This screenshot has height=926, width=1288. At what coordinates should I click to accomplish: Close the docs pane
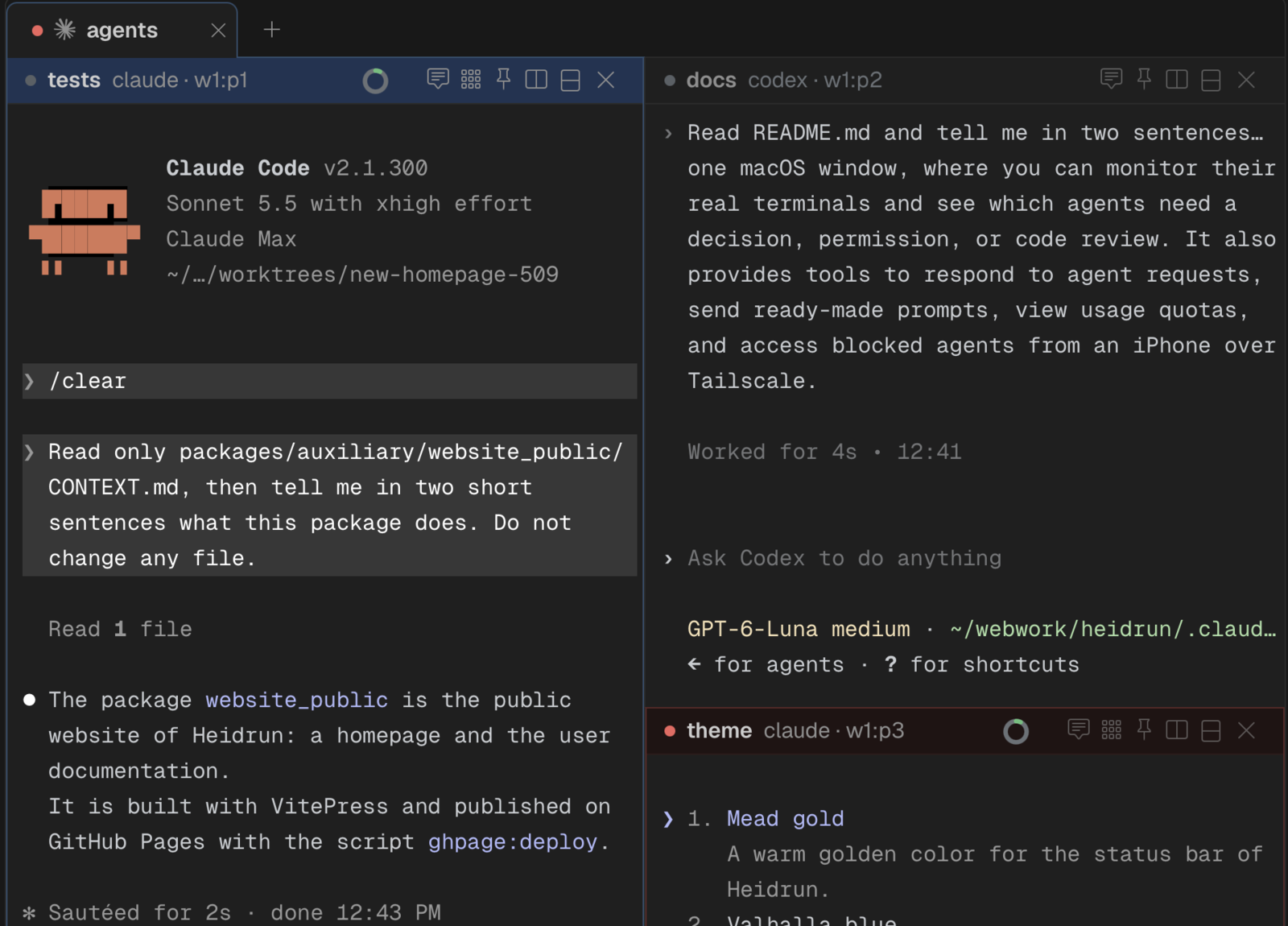[x=1247, y=80]
